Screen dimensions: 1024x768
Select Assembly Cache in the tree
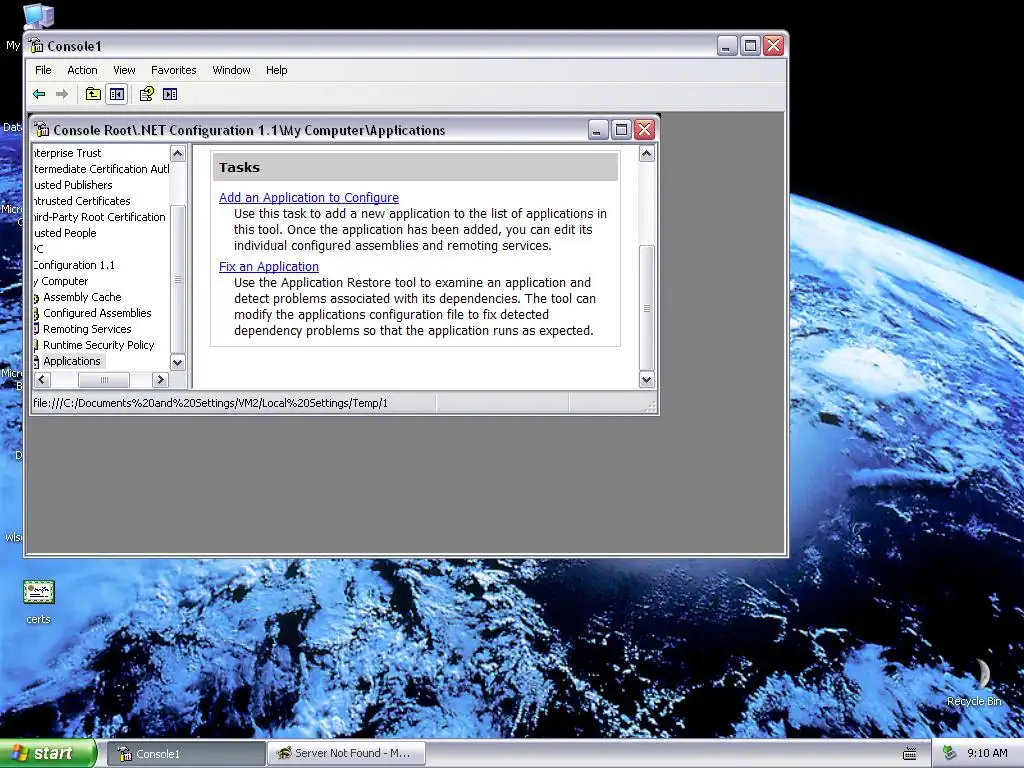(82, 297)
